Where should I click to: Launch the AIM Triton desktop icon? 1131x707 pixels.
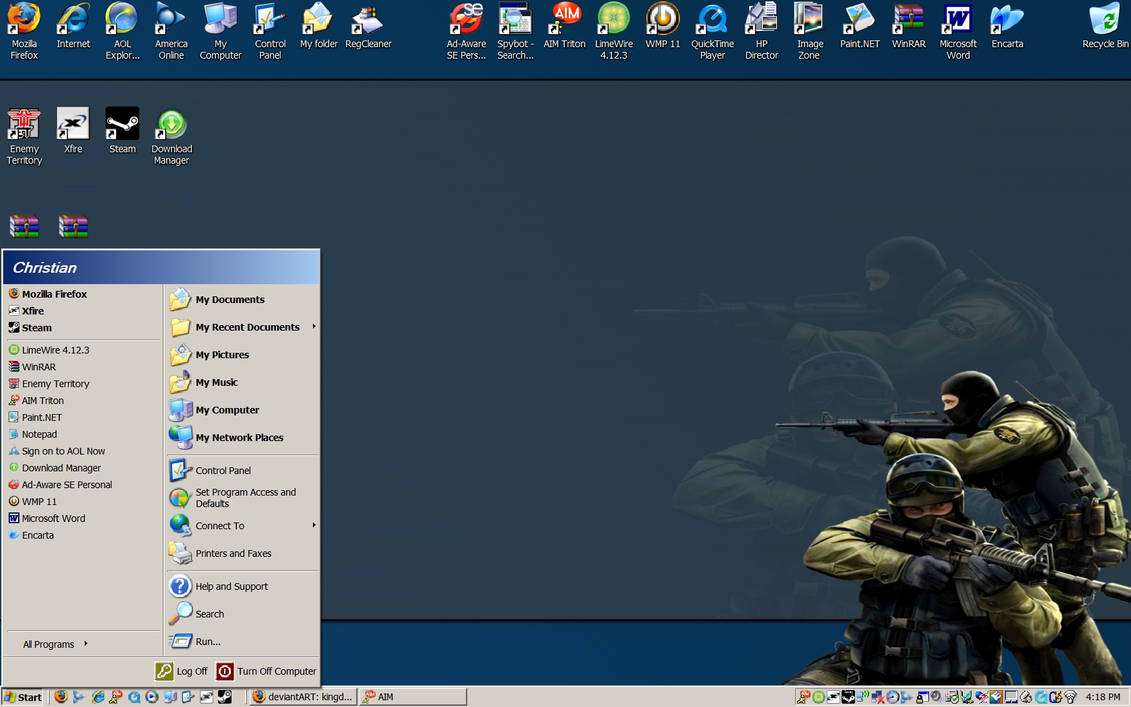pyautogui.click(x=564, y=26)
